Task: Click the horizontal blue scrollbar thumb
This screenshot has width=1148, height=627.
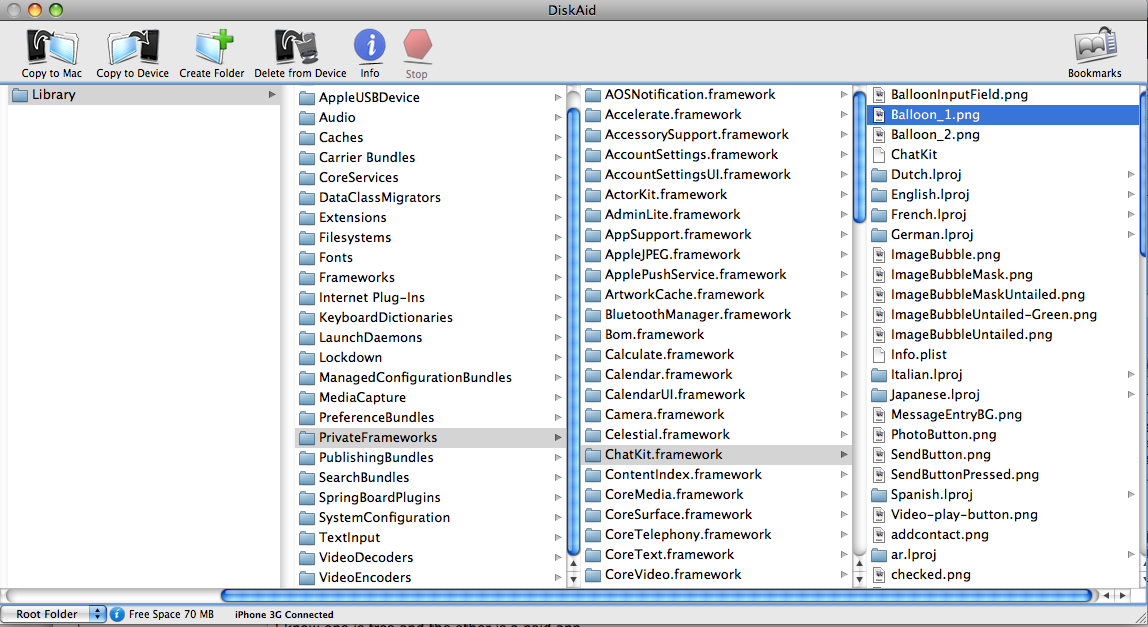Action: (657, 596)
